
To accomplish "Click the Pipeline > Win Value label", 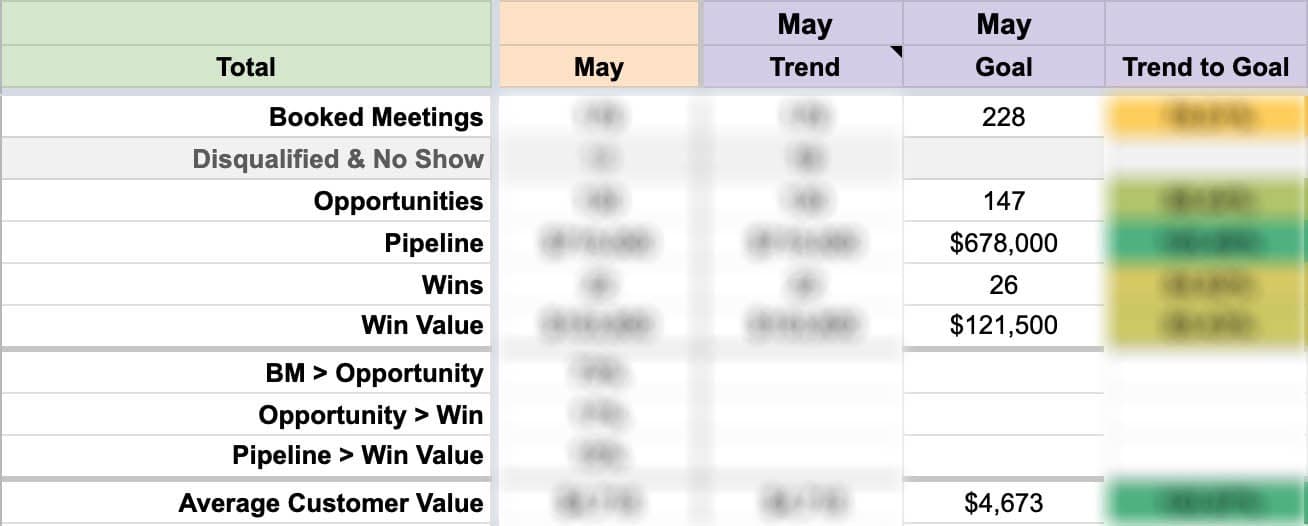I will 358,455.
